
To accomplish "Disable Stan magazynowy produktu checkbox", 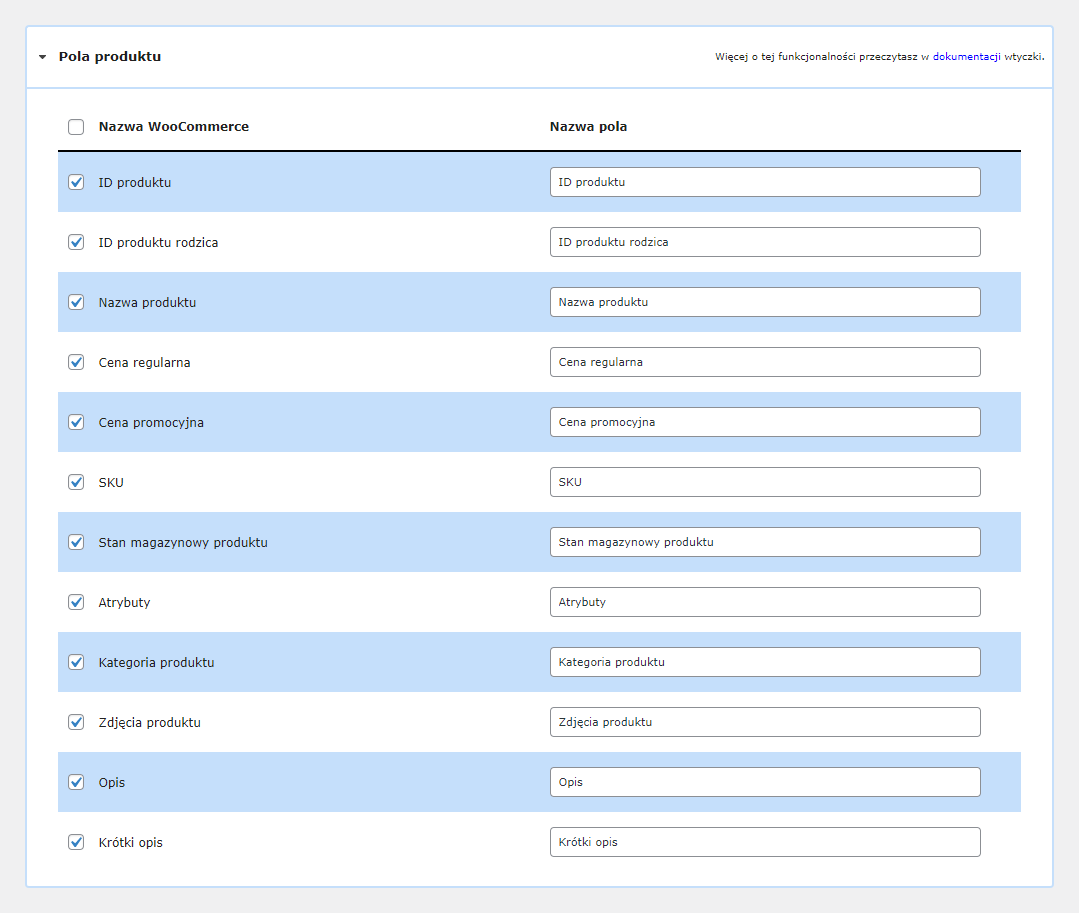I will (76, 542).
